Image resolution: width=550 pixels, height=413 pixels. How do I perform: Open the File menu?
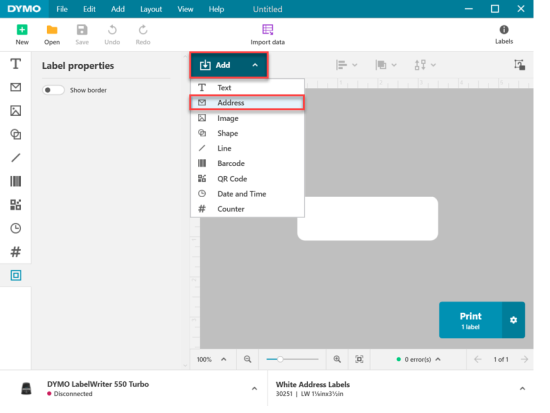pos(62,9)
